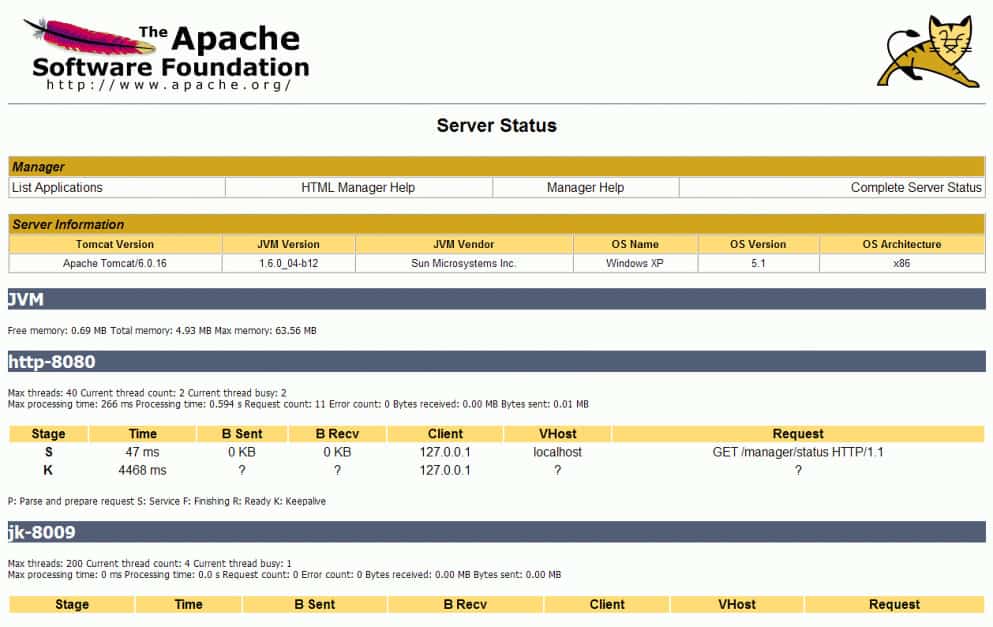Click the Manager section title bar
The image size is (993, 627).
pyautogui.click(x=496, y=167)
